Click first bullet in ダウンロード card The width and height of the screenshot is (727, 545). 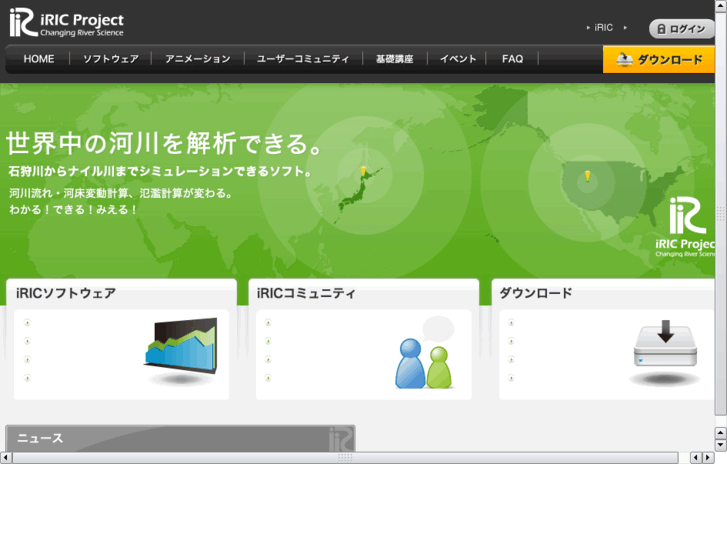pos(511,322)
